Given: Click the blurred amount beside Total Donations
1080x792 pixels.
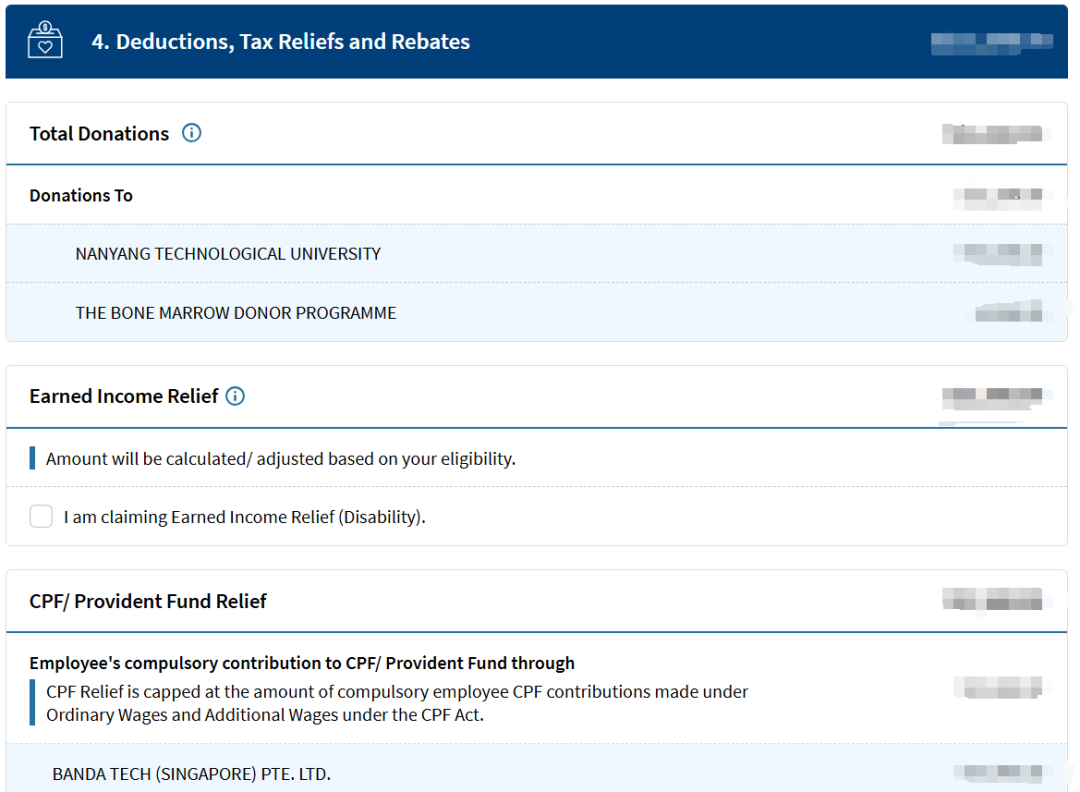Looking at the screenshot, I should (992, 134).
